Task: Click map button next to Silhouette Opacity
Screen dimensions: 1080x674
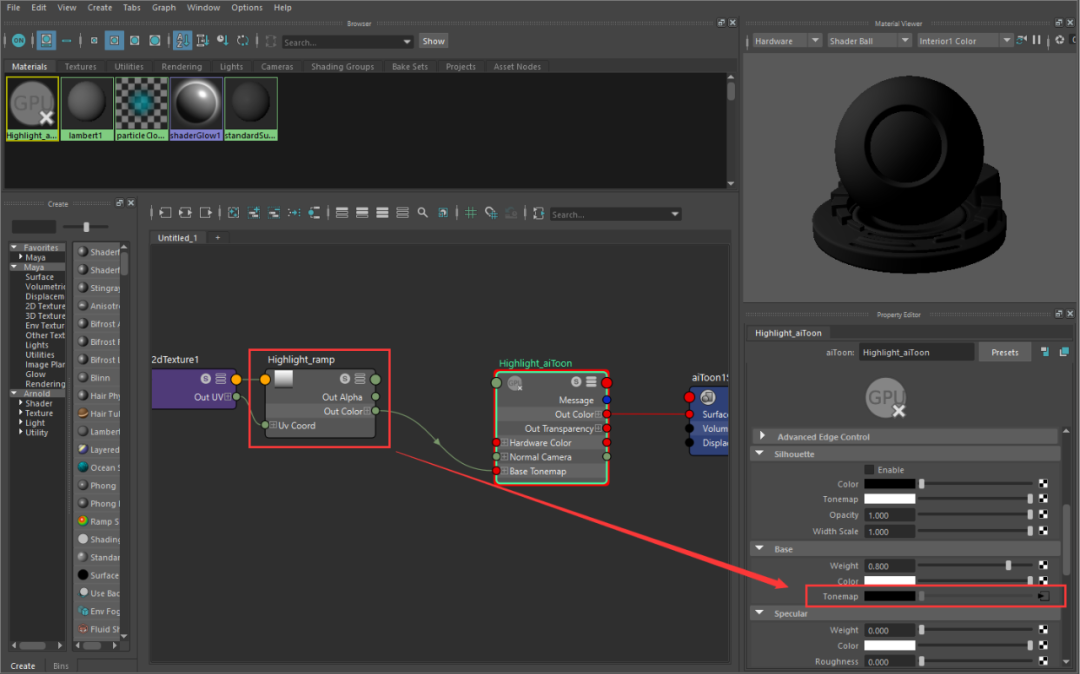Action: coord(1043,514)
